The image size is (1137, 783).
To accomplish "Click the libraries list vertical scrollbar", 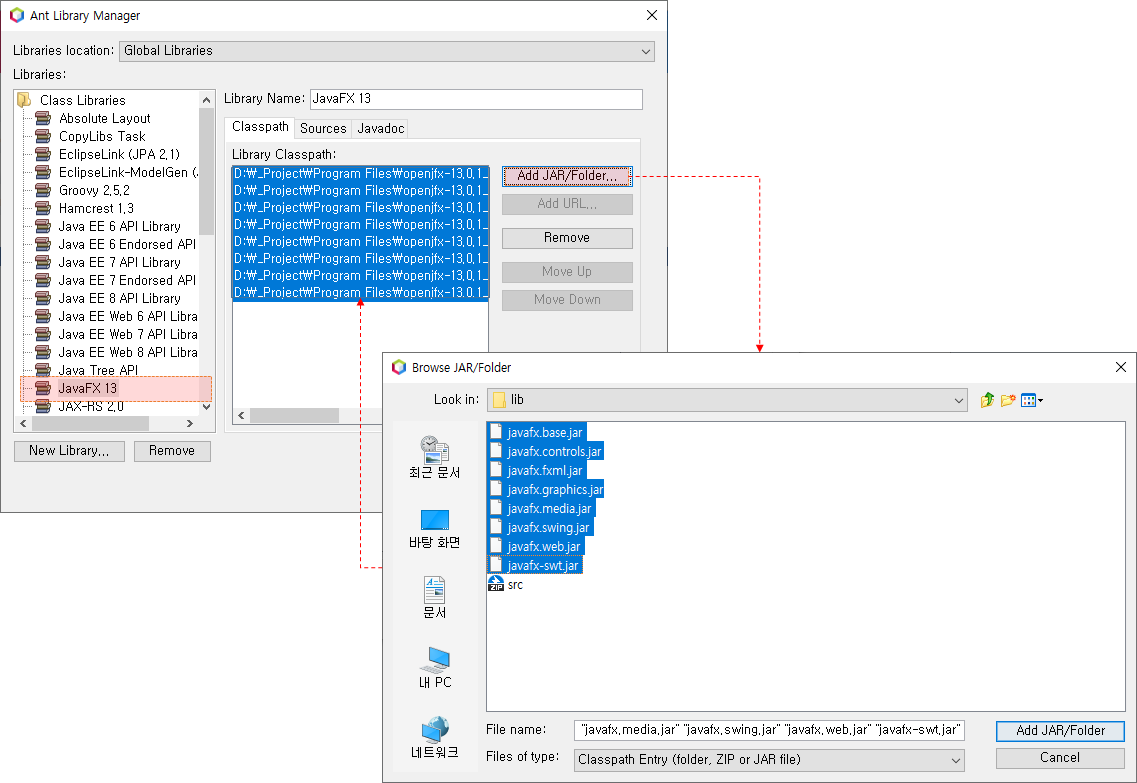I will coord(207,171).
